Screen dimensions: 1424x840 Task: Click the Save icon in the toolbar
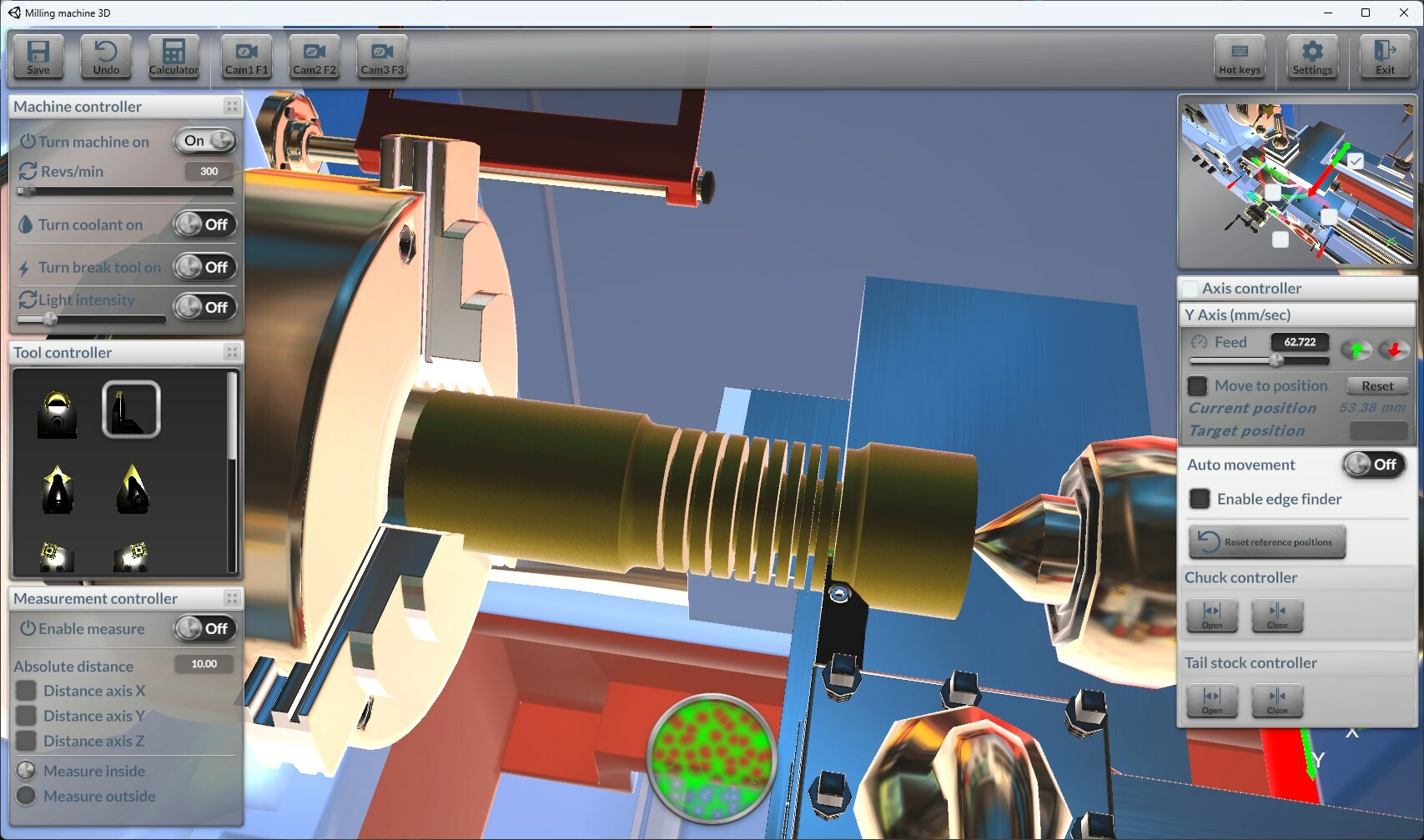tap(38, 56)
